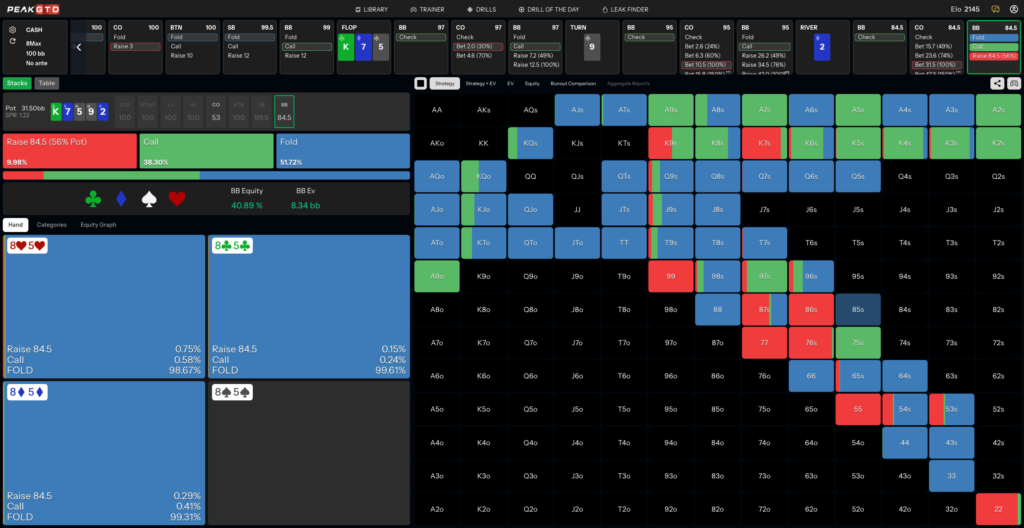The image size is (1024, 528).
Task: Click the BB Equity 40.89 % value
Action: [x=246, y=205]
